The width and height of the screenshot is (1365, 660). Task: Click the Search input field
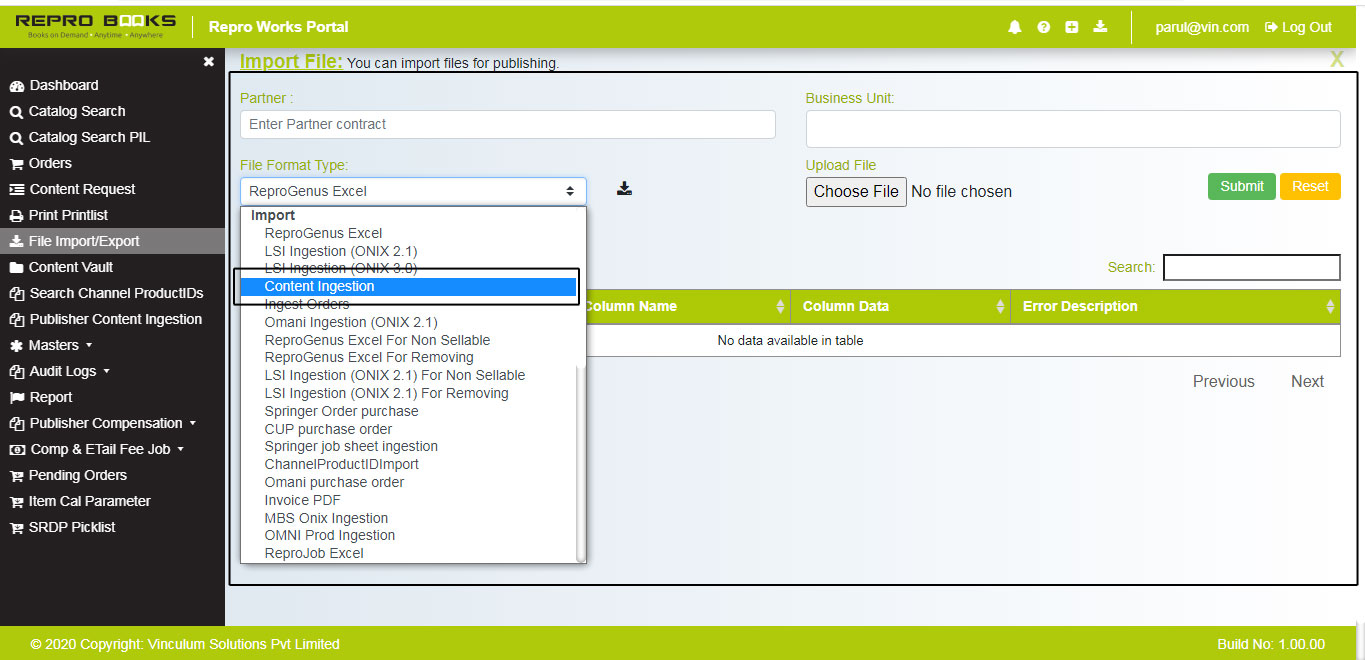tap(1251, 267)
